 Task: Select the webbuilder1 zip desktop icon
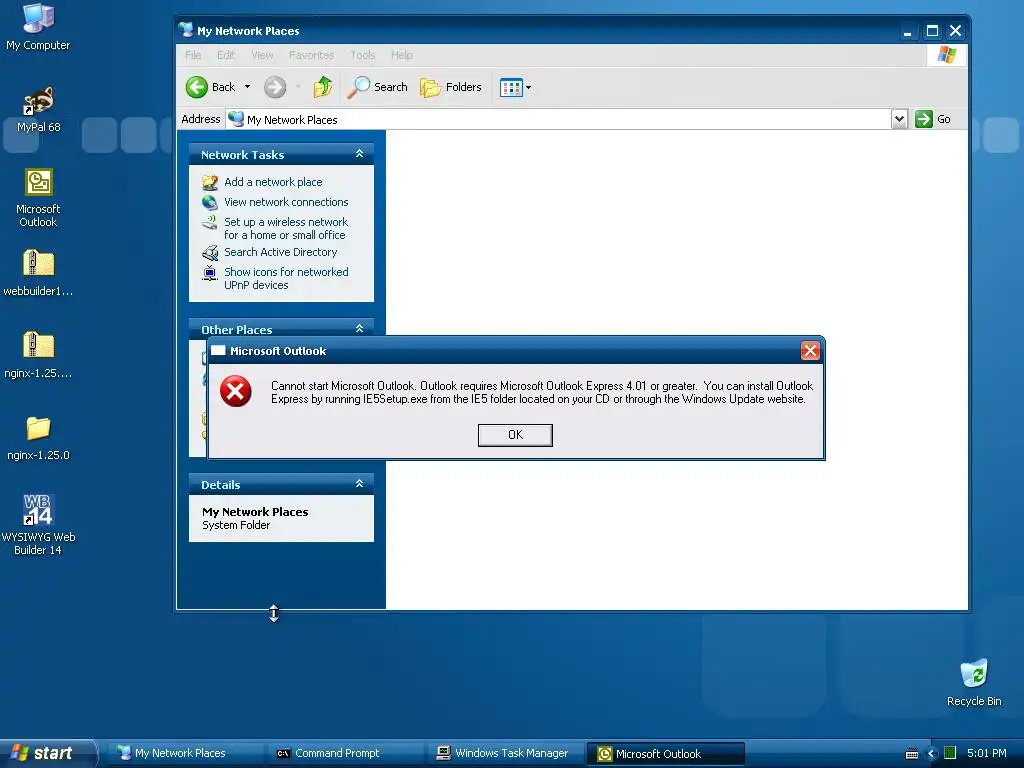[39, 273]
